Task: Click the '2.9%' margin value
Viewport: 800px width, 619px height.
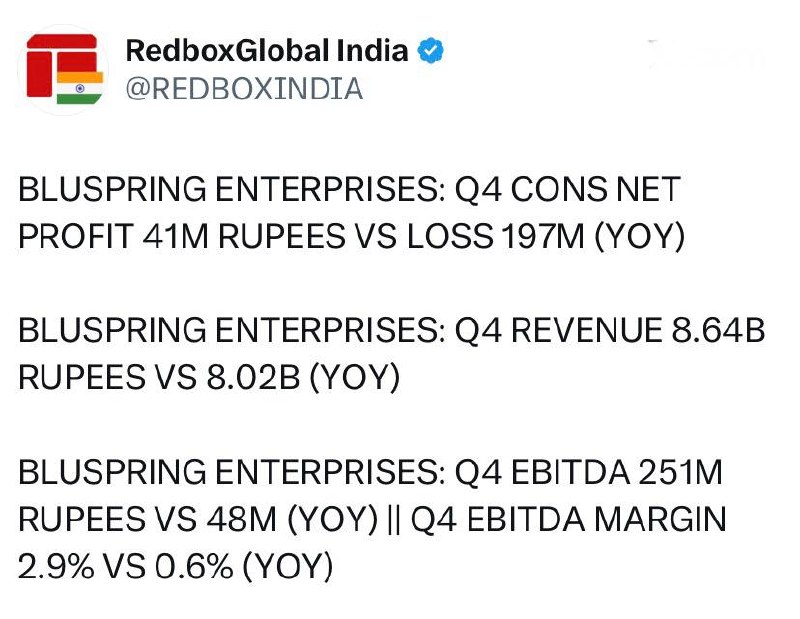Action: [x=56, y=566]
